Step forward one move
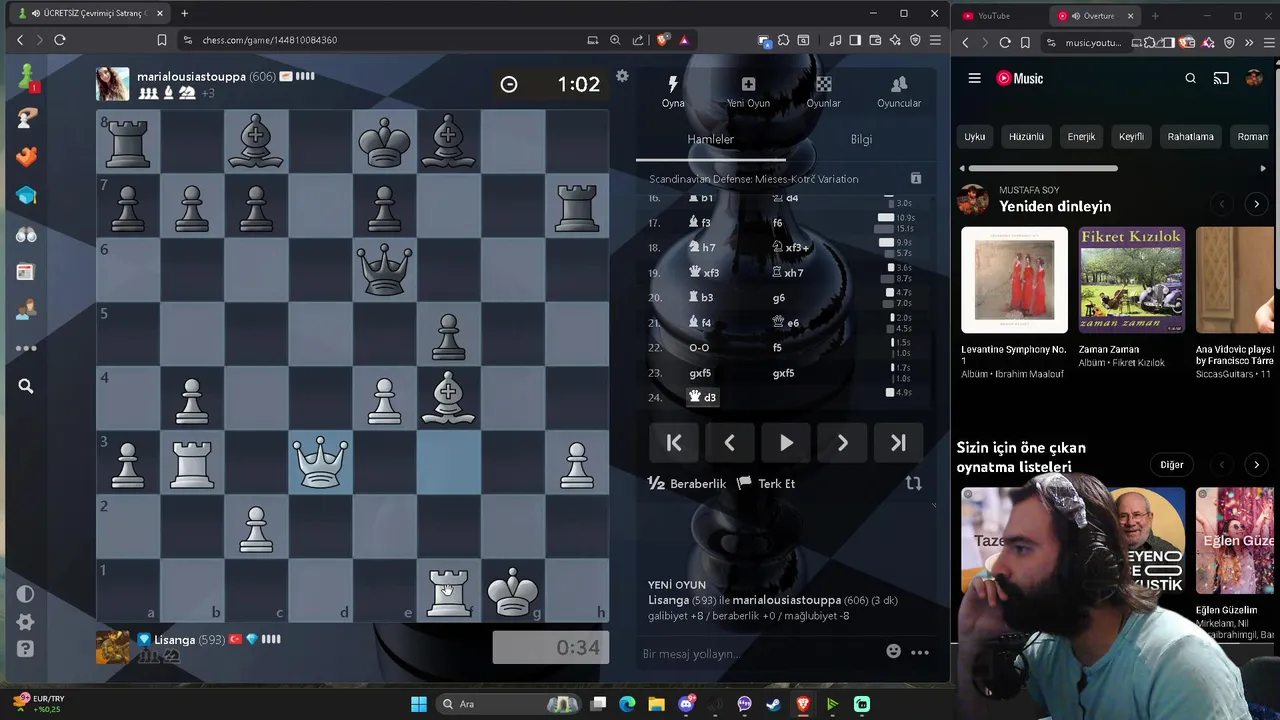Screen dimensions: 1280x720 pos(842,443)
